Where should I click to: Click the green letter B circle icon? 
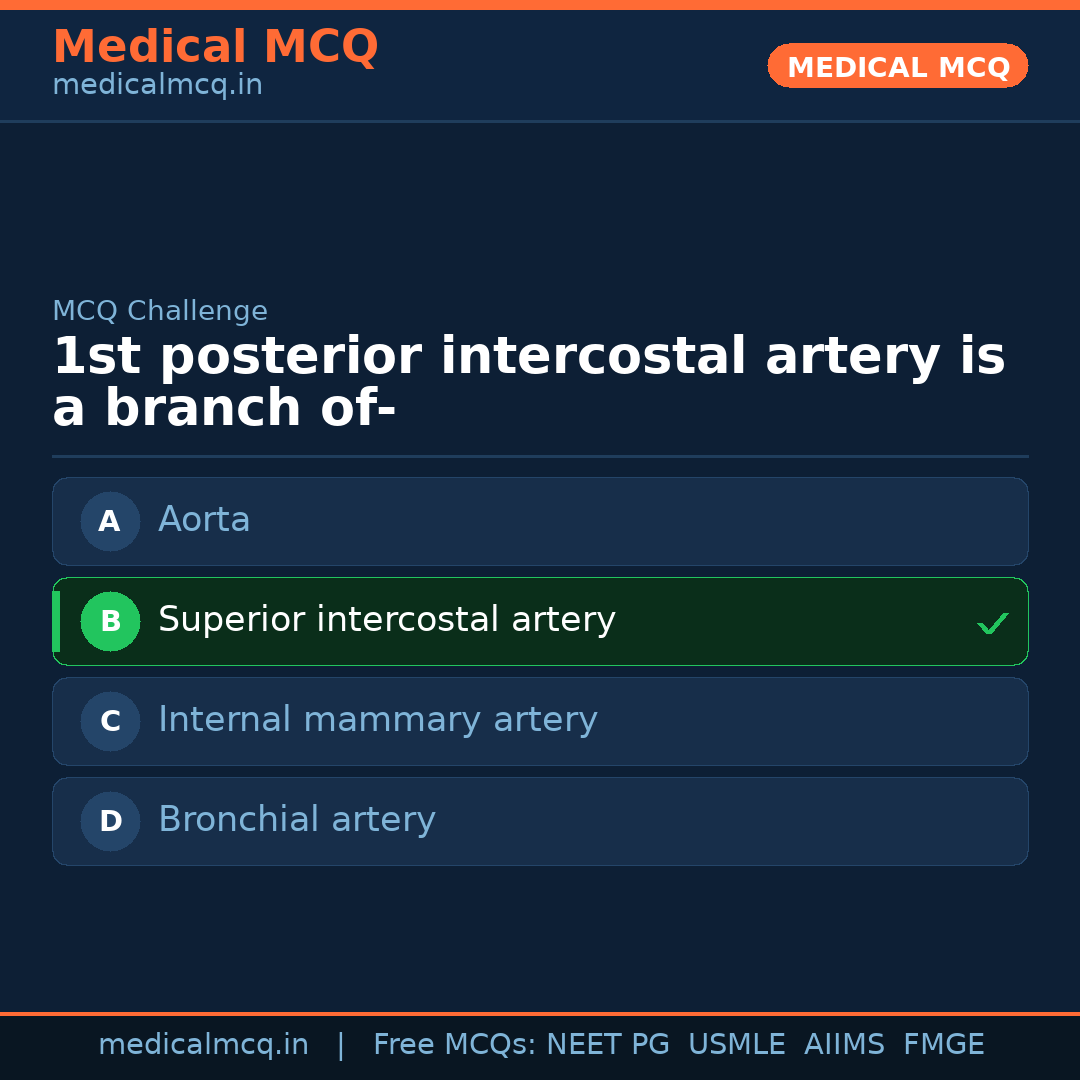[x=110, y=621]
